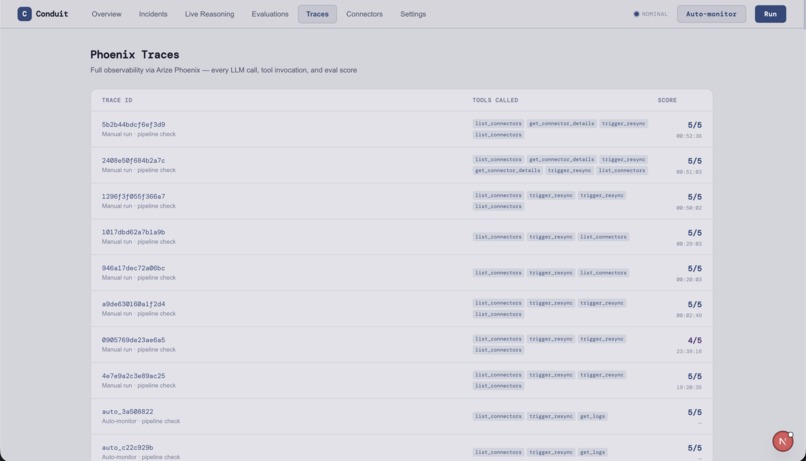806x461 pixels.
Task: Open trace 2408e50f684b2a7c
Action: pyautogui.click(x=133, y=160)
